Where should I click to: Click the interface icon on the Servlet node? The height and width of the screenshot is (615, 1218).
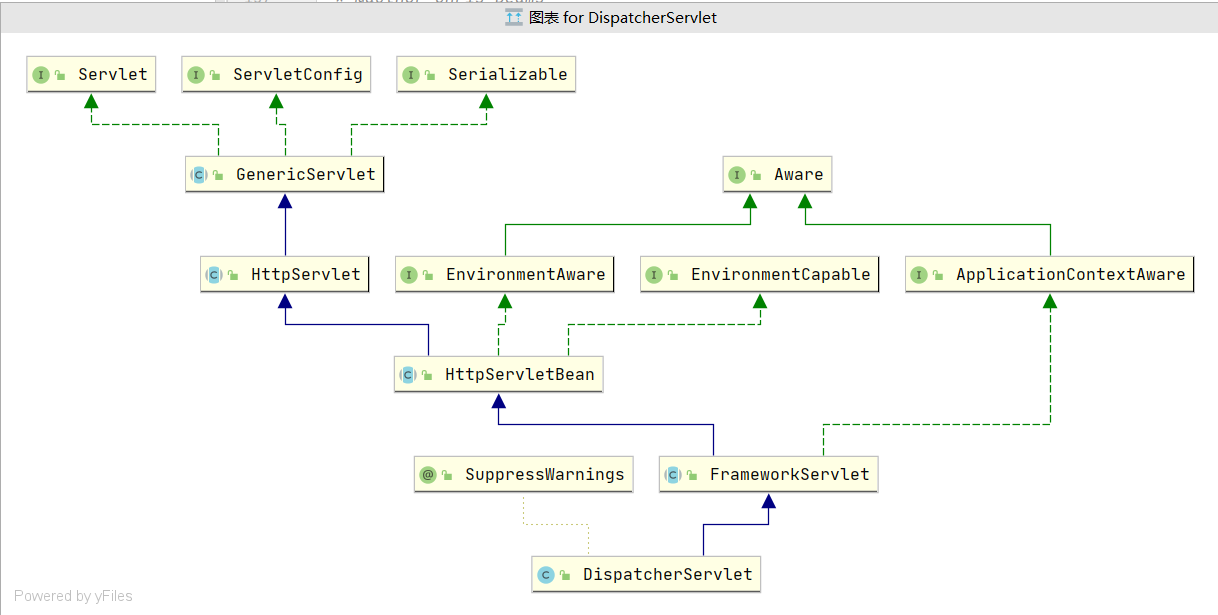click(x=41, y=73)
